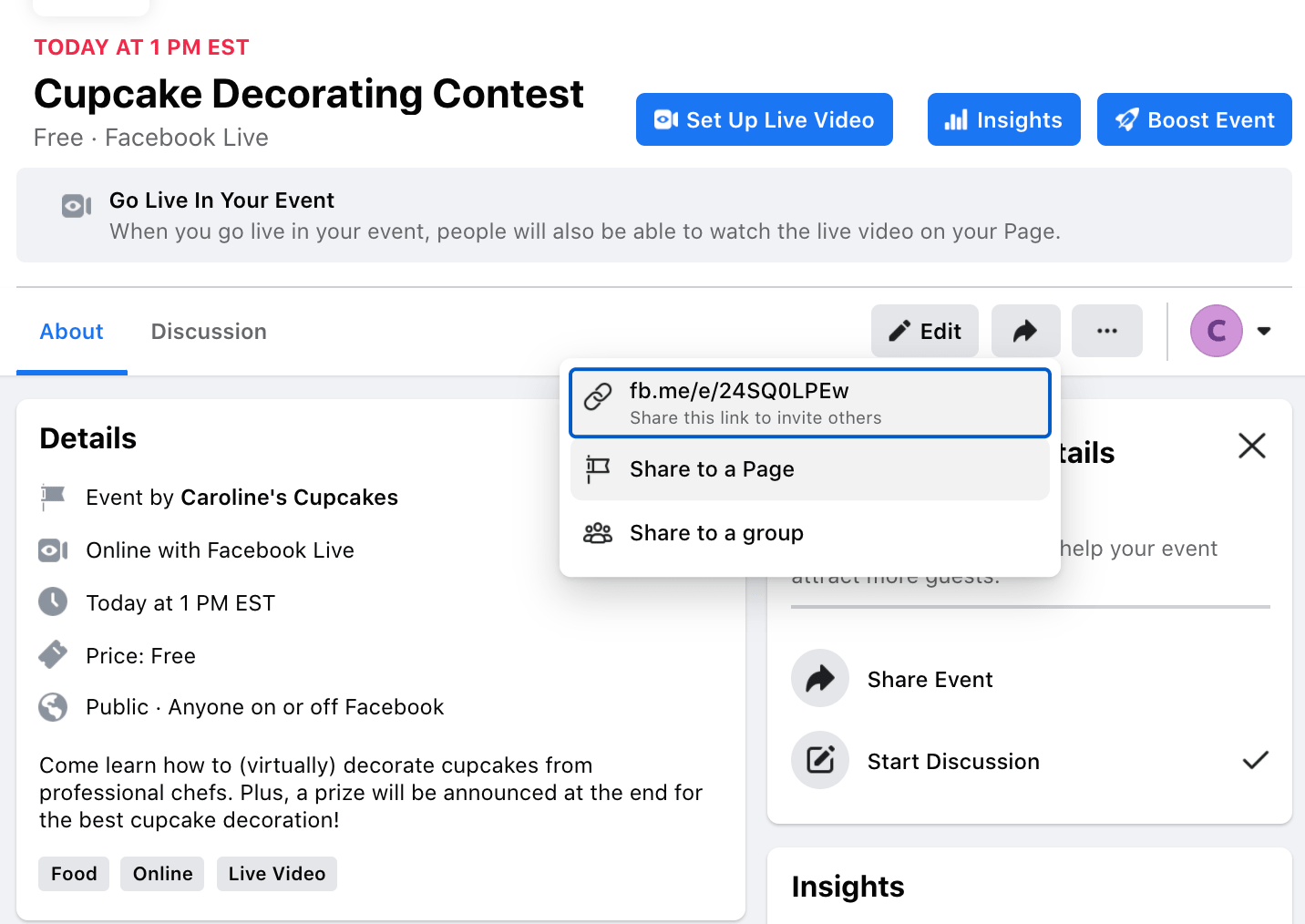This screenshot has width=1305, height=924.
Task: Click the camera icon in Go Live banner
Action: click(x=77, y=207)
